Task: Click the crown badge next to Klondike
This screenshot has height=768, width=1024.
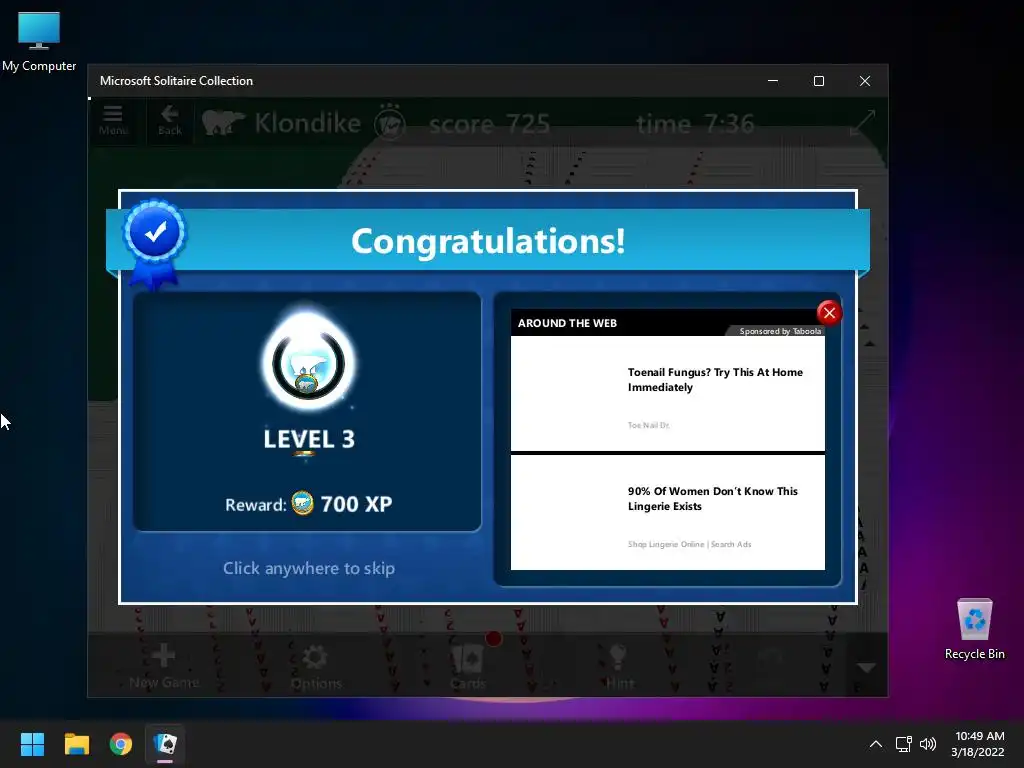Action: (390, 122)
